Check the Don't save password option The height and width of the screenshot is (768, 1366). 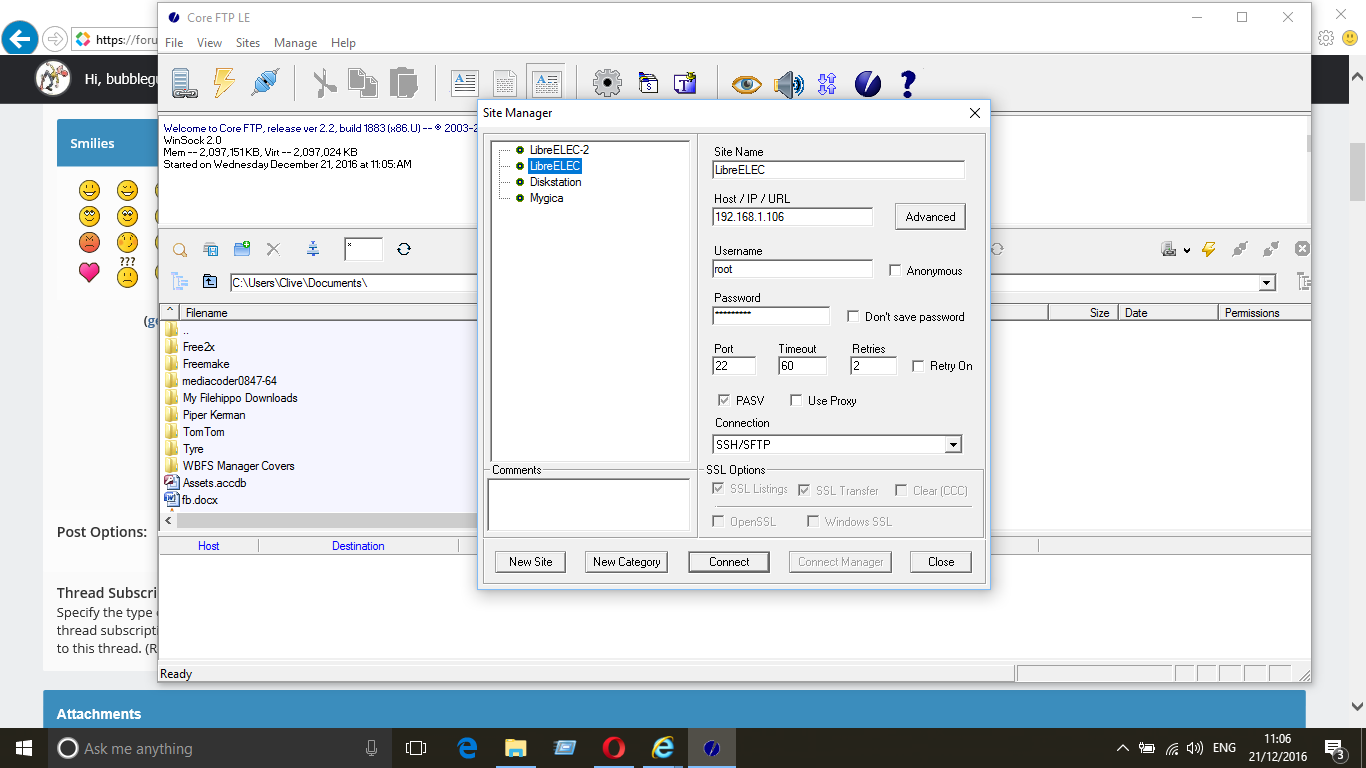[853, 317]
